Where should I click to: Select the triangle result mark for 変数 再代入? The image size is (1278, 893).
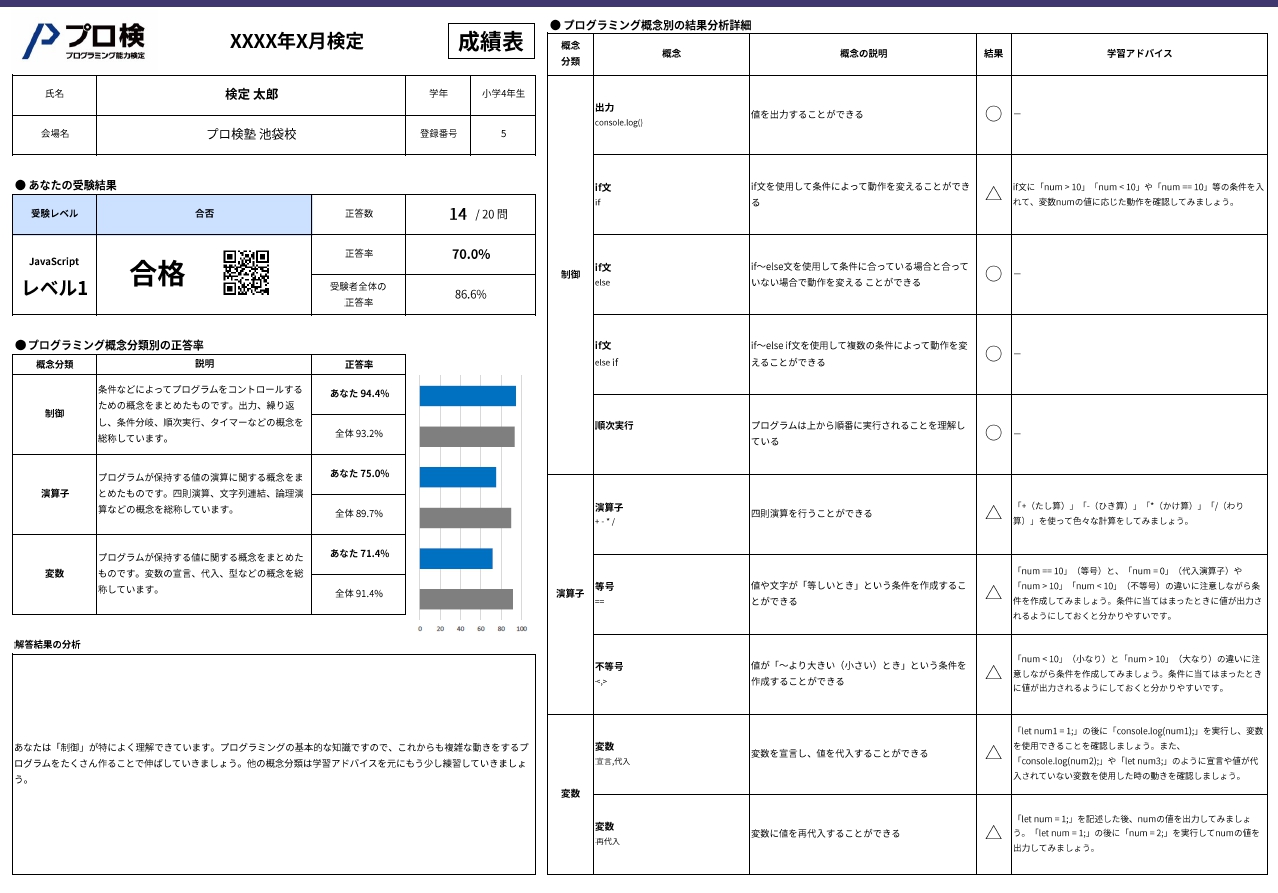point(993,832)
